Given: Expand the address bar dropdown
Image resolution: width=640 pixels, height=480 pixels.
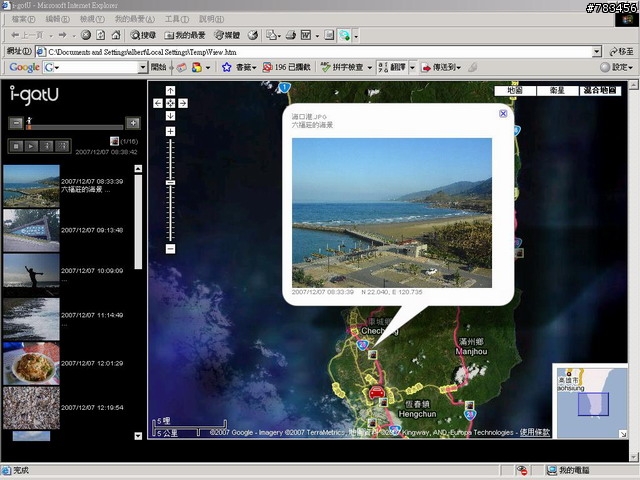Looking at the screenshot, I should pyautogui.click(x=597, y=52).
